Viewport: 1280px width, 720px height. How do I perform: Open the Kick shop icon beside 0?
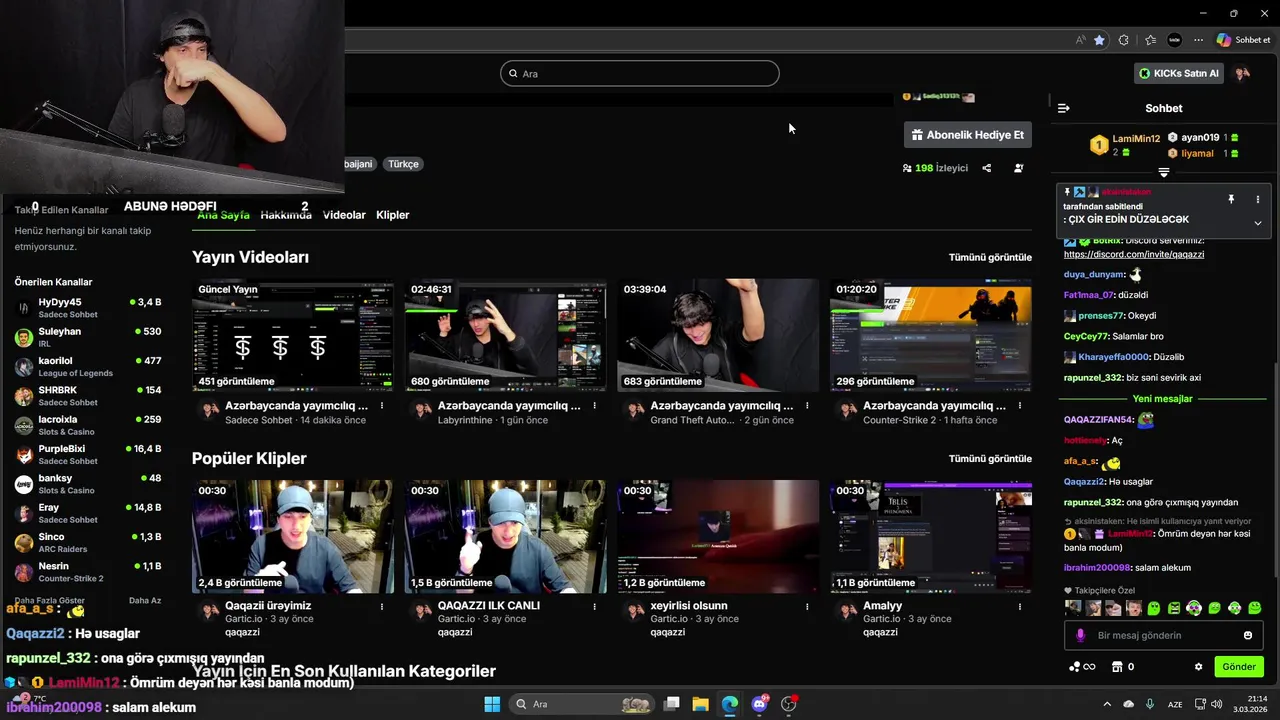1117,667
